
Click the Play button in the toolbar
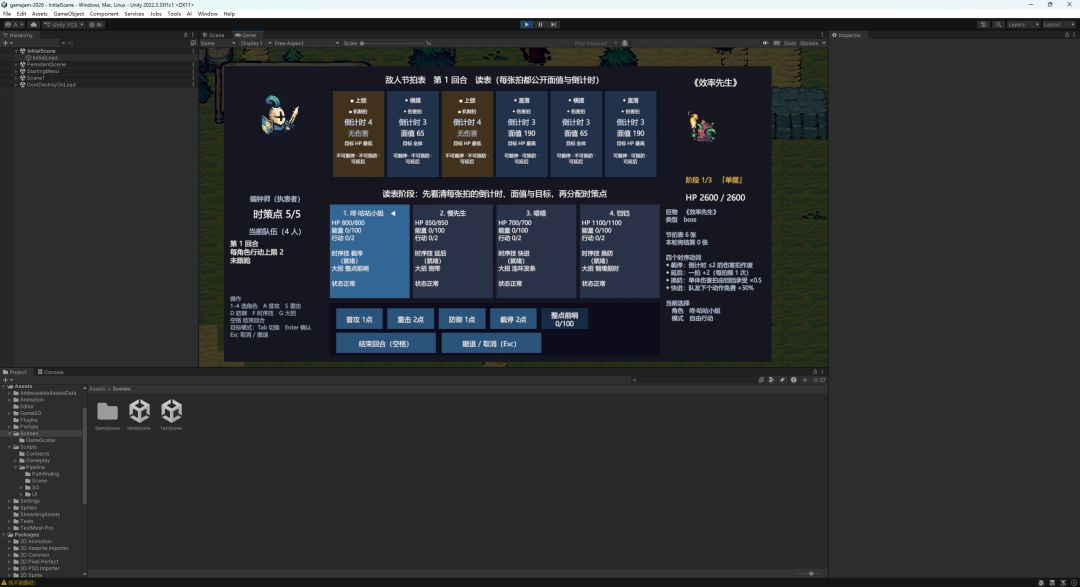[527, 24]
